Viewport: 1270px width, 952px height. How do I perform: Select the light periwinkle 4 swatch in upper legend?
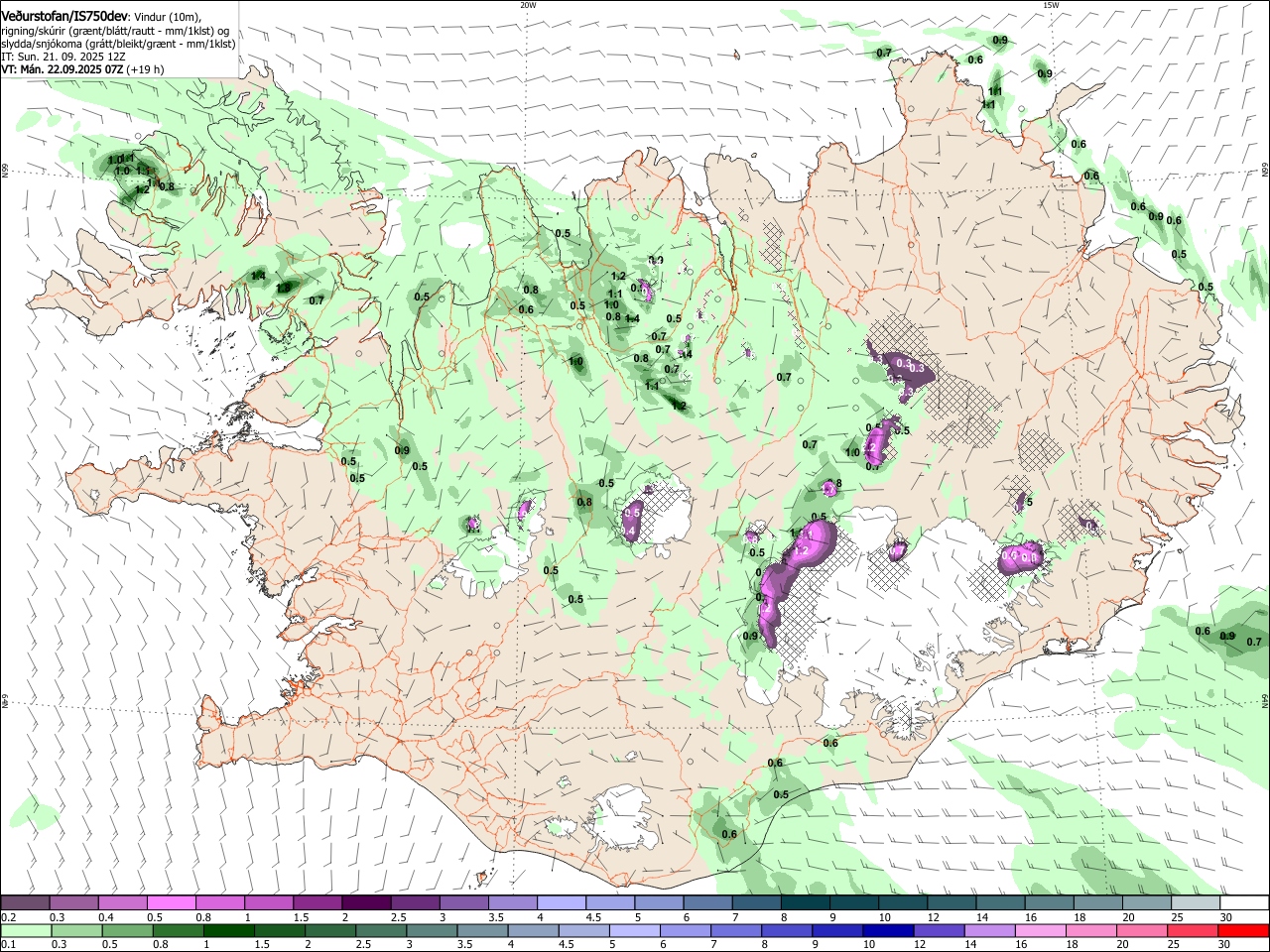pyautogui.click(x=561, y=903)
